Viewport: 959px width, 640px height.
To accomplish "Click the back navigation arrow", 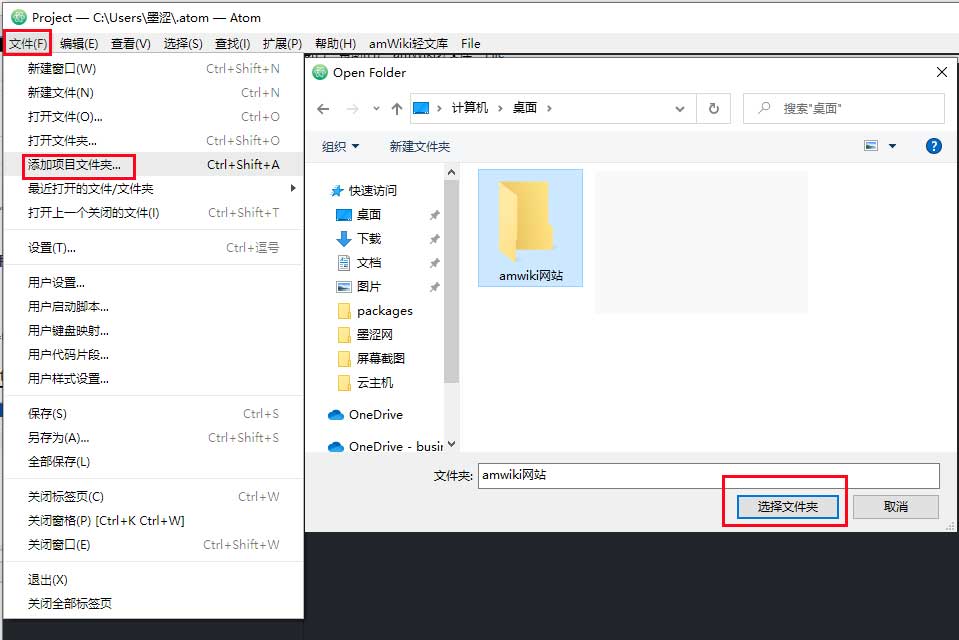I will click(322, 108).
